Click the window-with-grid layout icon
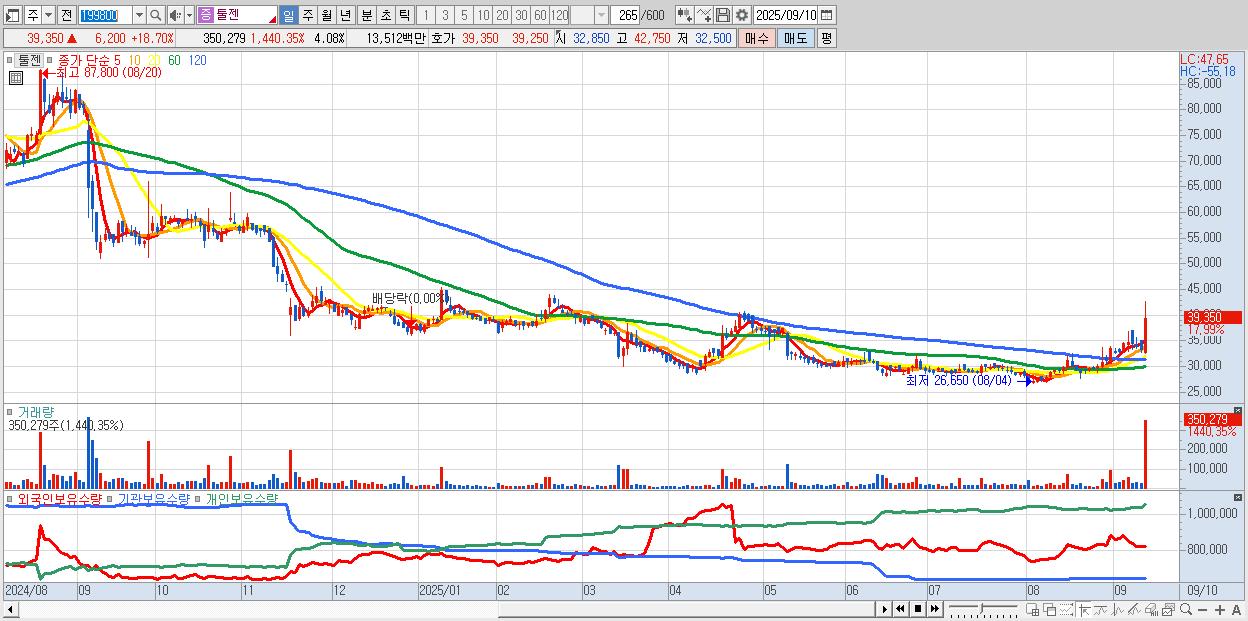Viewport: 1248px width, 621px height. [1032, 609]
